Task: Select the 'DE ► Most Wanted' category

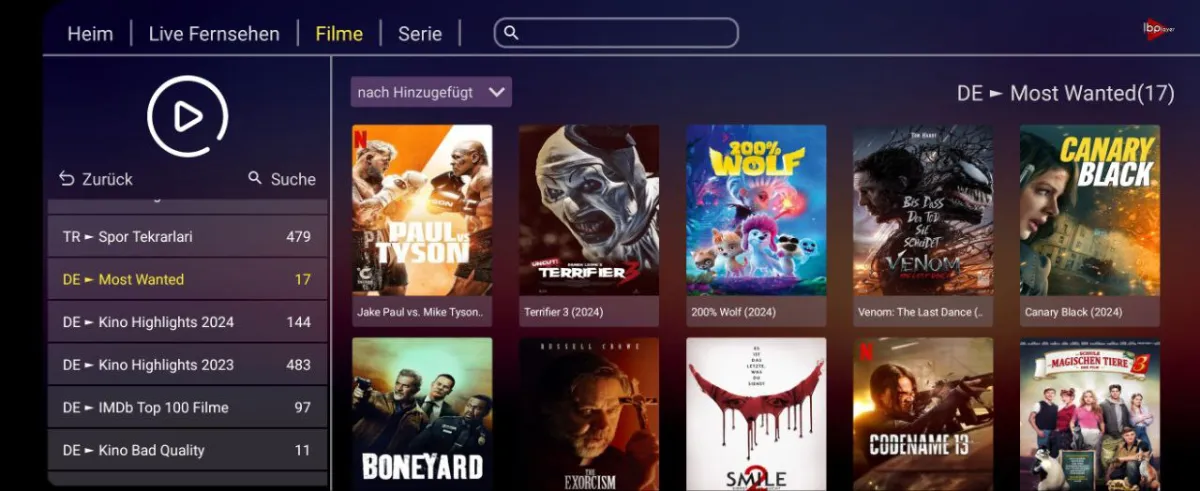Action: [188, 280]
